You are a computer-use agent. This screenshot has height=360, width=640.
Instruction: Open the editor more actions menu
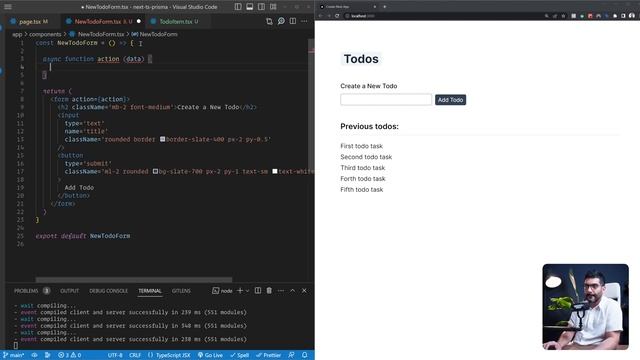[304, 21]
